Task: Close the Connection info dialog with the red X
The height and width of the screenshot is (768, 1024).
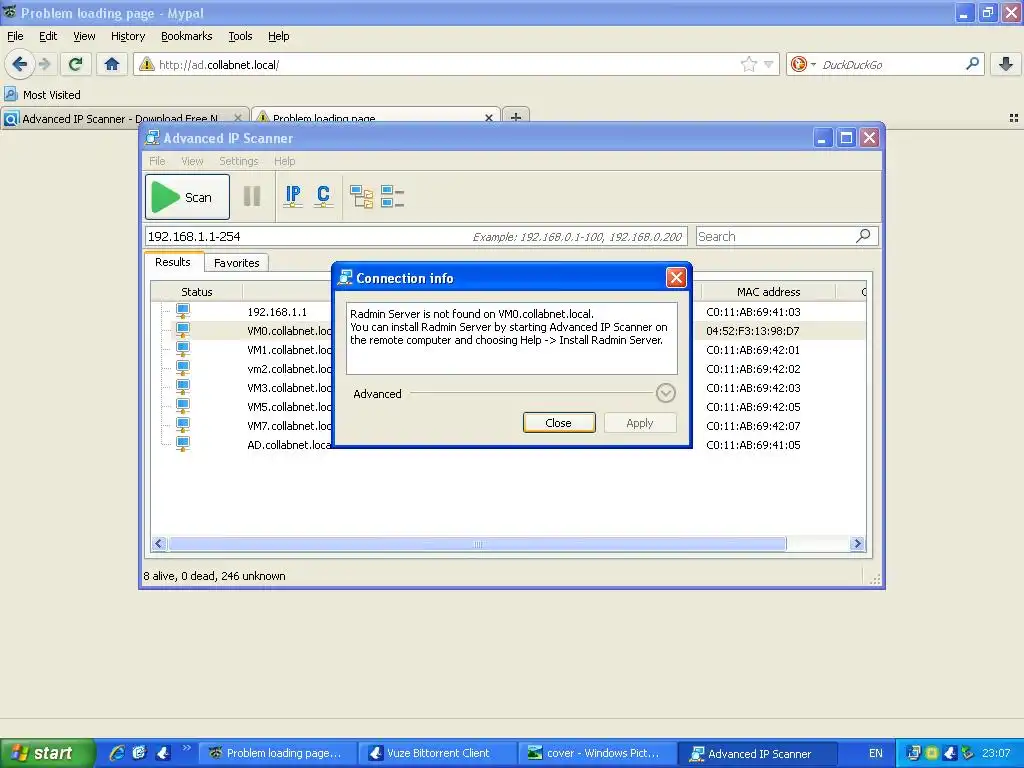Action: (676, 278)
